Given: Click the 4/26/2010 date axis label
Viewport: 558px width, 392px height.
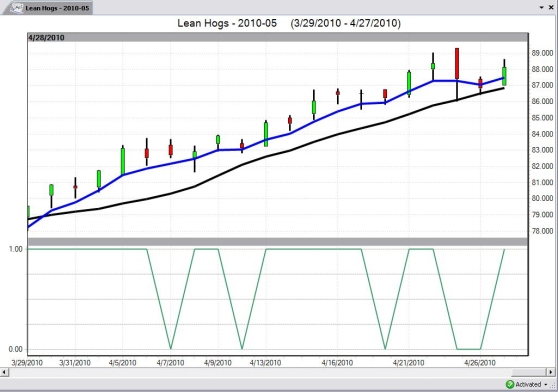Looking at the screenshot, I should [480, 363].
